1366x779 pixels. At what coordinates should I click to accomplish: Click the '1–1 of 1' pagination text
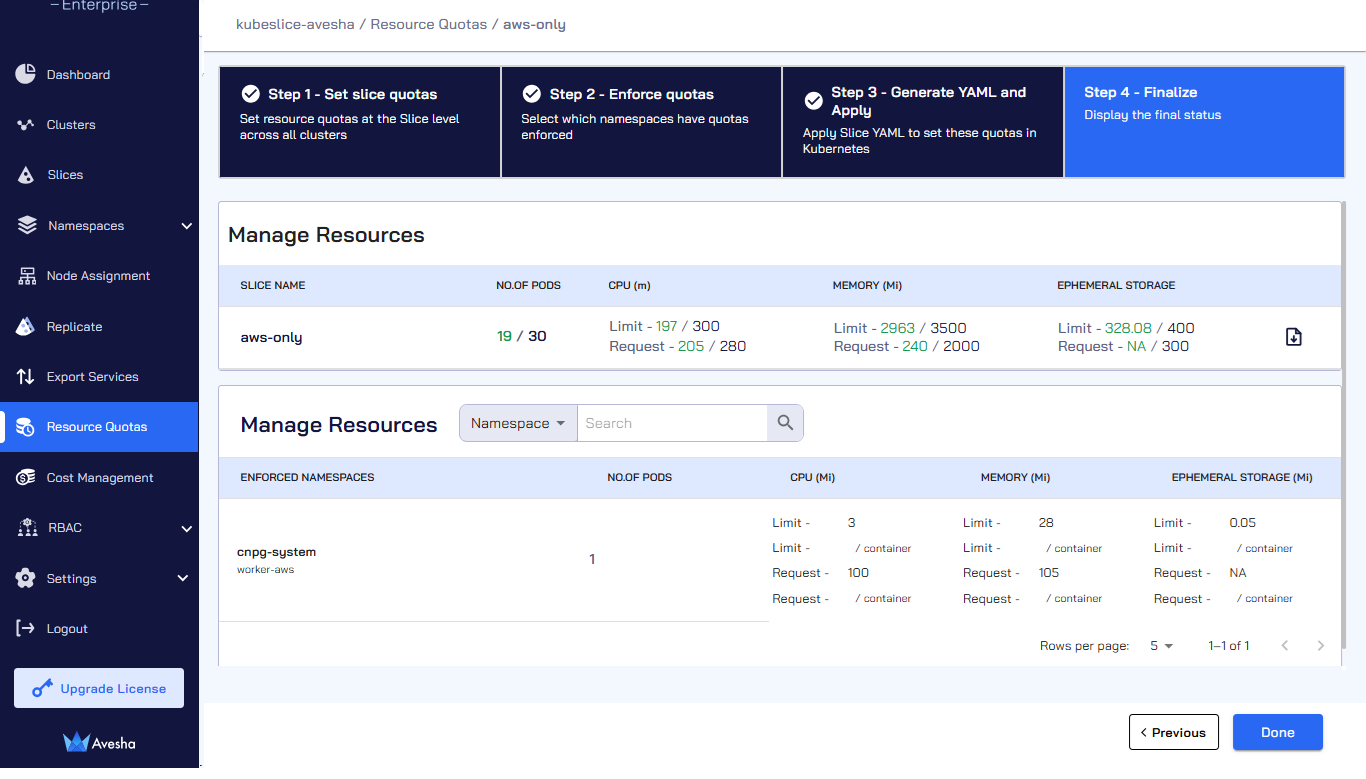pos(1229,646)
